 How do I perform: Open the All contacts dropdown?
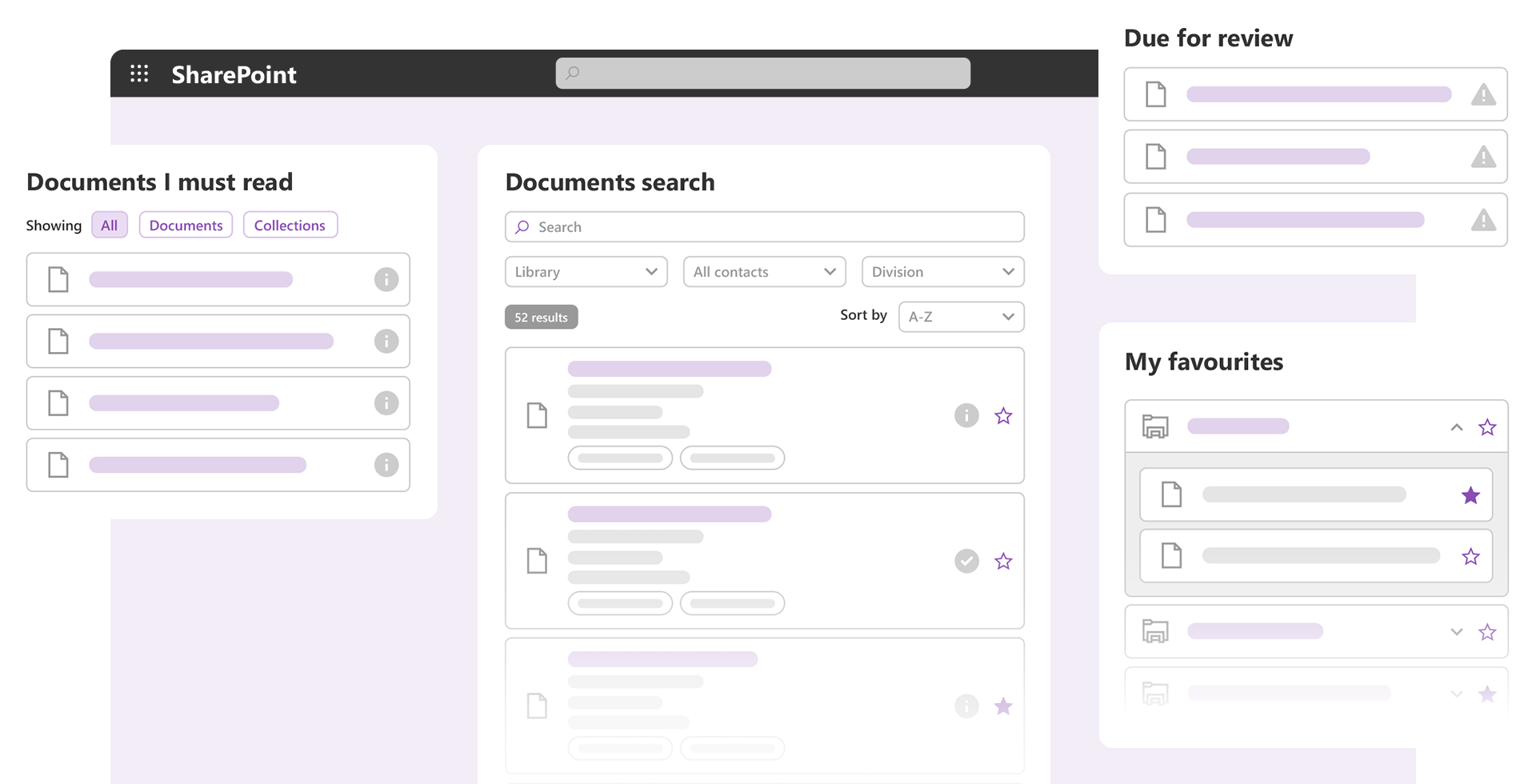pos(765,271)
